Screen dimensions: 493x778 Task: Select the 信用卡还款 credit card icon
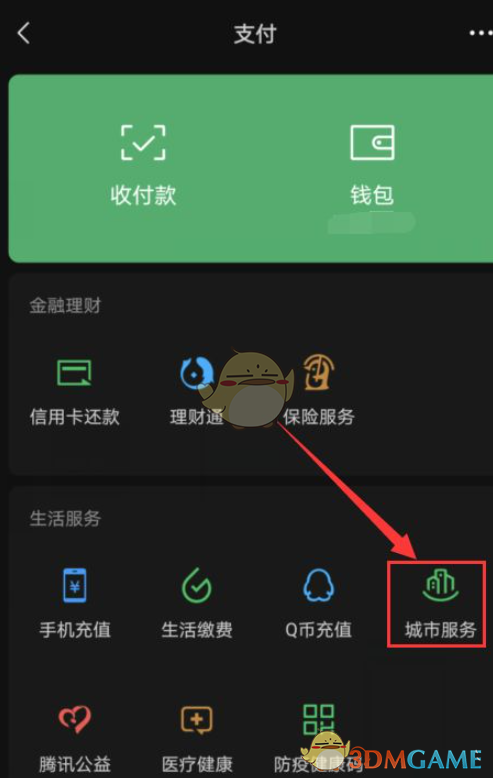pos(74,373)
